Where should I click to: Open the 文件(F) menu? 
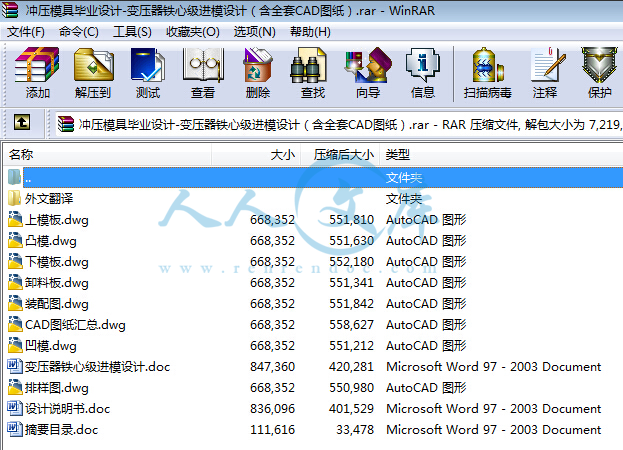pyautogui.click(x=26, y=32)
